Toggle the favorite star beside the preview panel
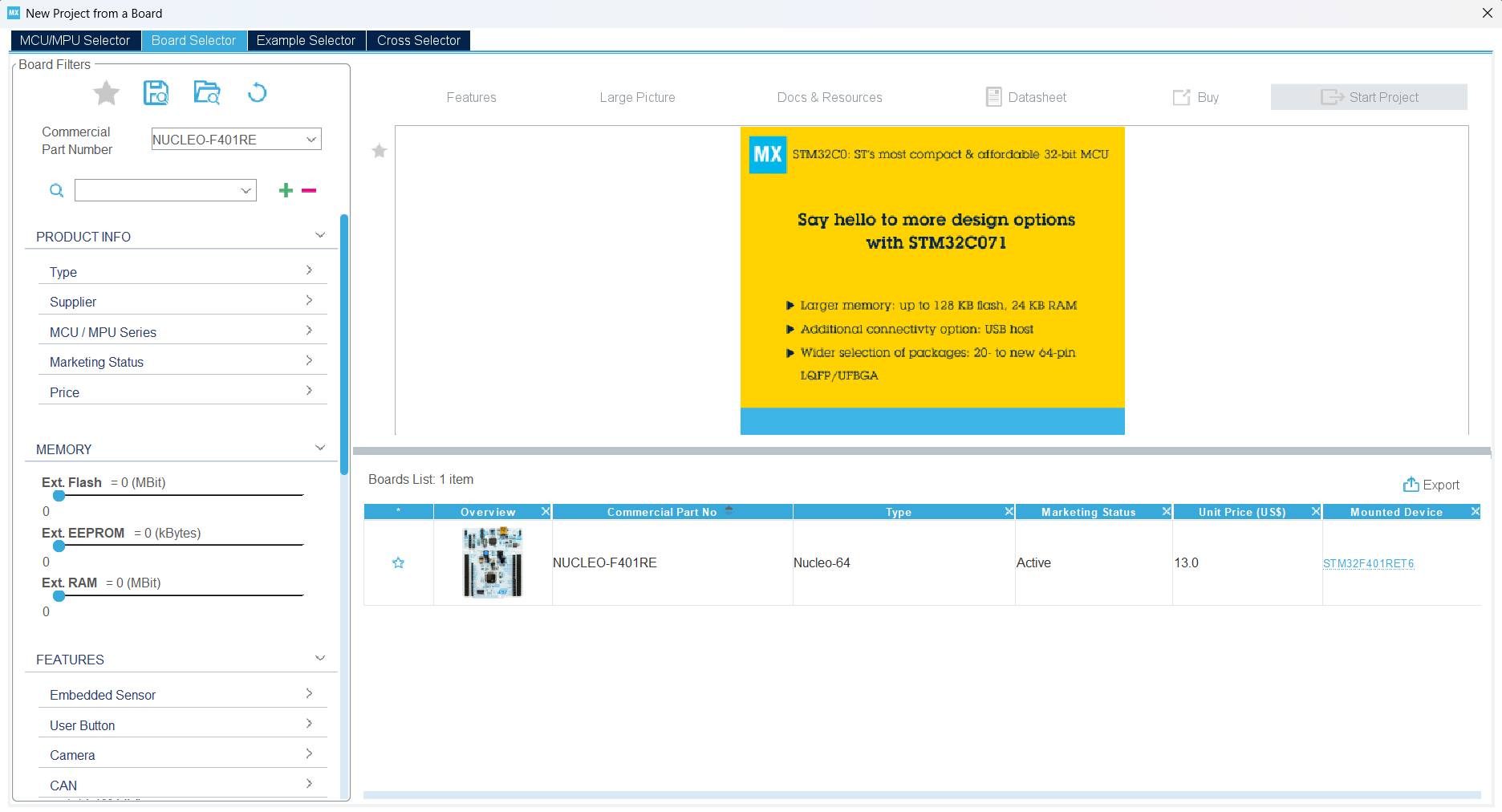The width and height of the screenshot is (1502, 812). point(380,151)
